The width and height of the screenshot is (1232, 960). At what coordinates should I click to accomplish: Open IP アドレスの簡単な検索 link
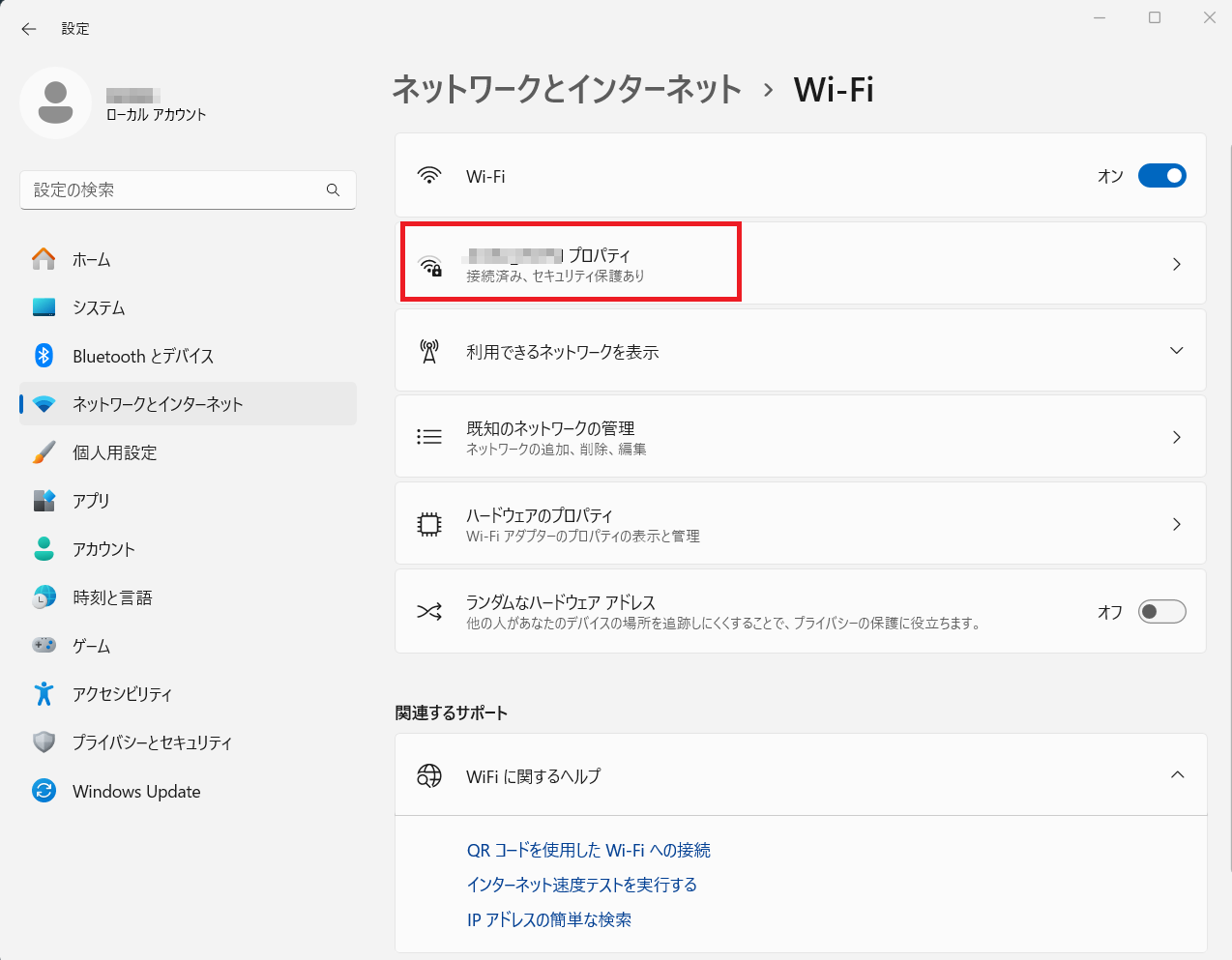click(548, 919)
